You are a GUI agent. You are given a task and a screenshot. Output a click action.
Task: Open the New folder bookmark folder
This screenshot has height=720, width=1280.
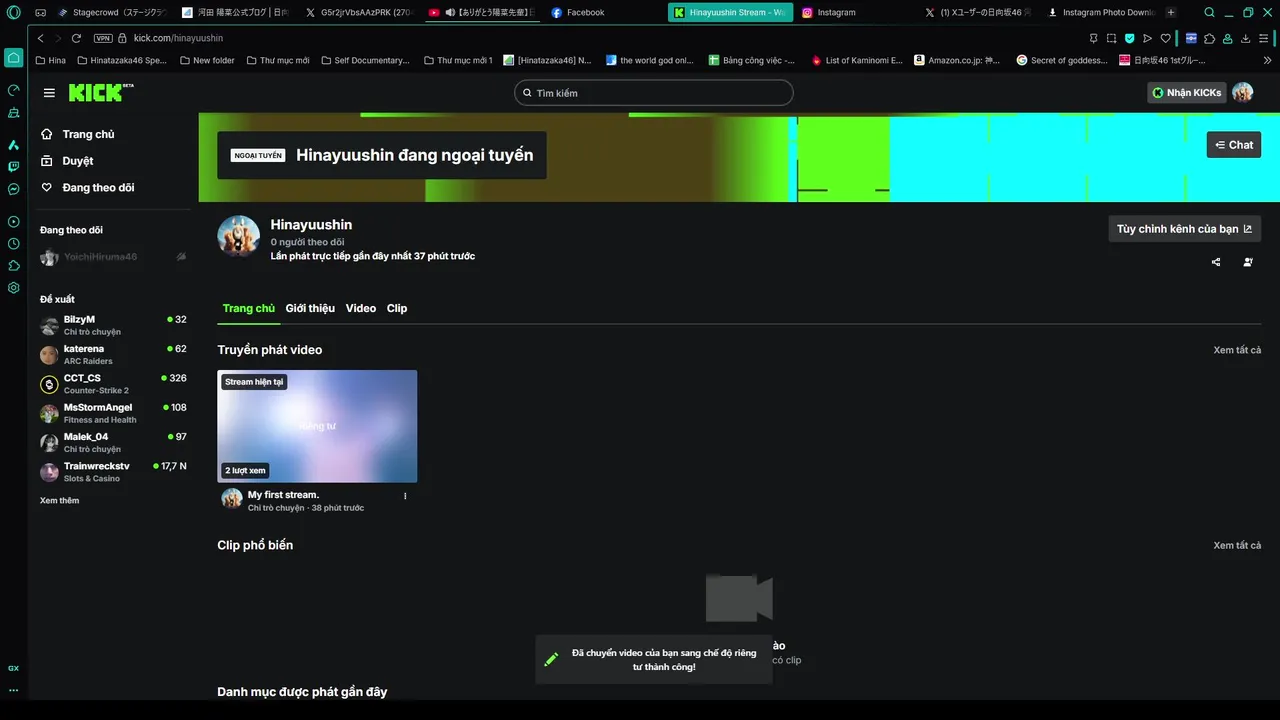(207, 60)
